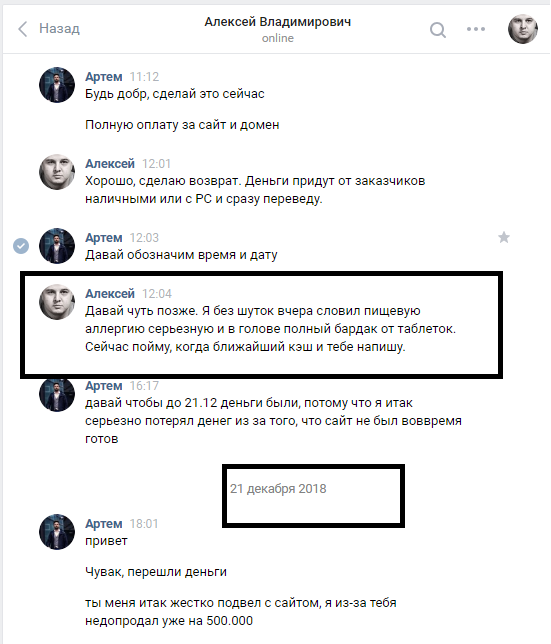This screenshot has width=551, height=644.
Task: Select message 'Чувак, перешли деньги'
Action: pos(156,572)
